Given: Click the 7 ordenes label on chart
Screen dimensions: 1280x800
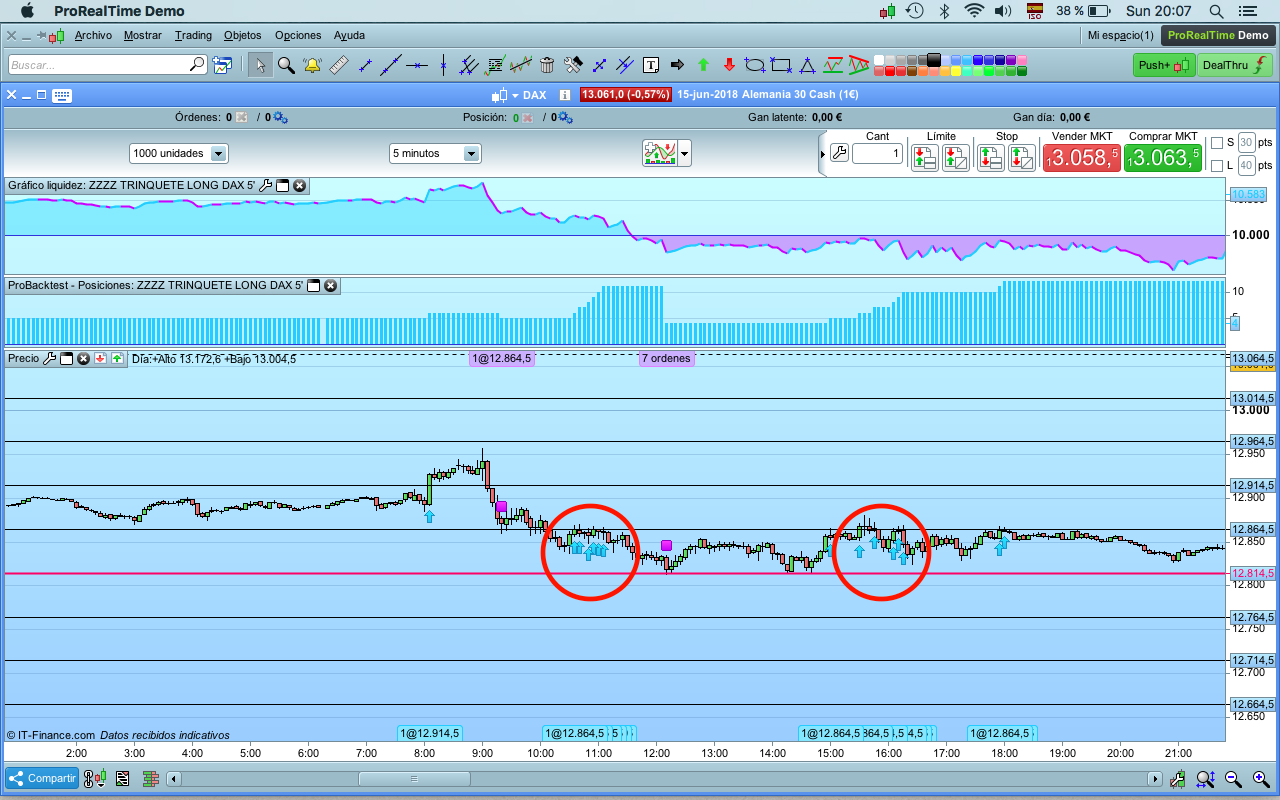Looking at the screenshot, I should pyautogui.click(x=666, y=358).
